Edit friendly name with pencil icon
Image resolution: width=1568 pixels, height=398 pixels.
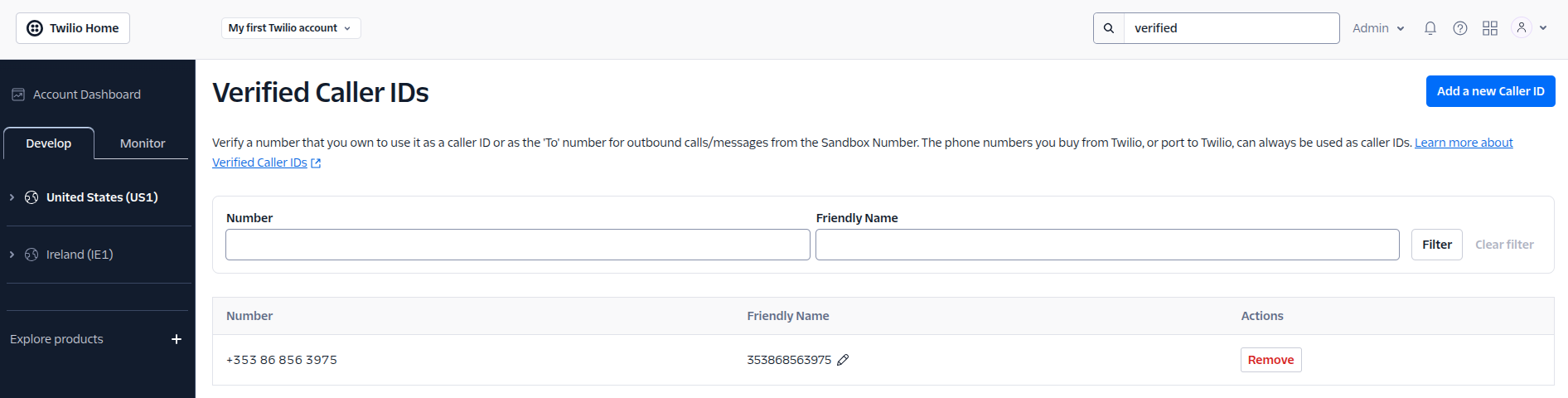pos(843,360)
